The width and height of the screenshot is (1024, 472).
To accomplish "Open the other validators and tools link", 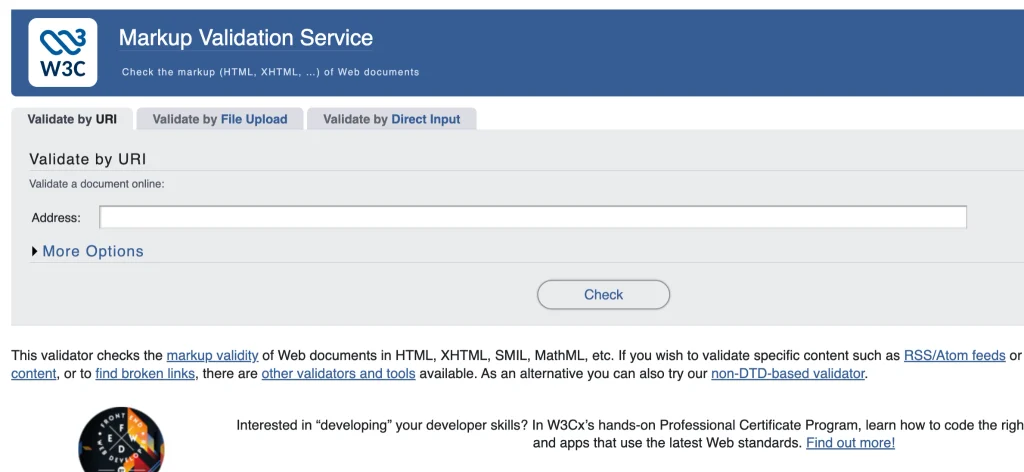I will tap(338, 374).
